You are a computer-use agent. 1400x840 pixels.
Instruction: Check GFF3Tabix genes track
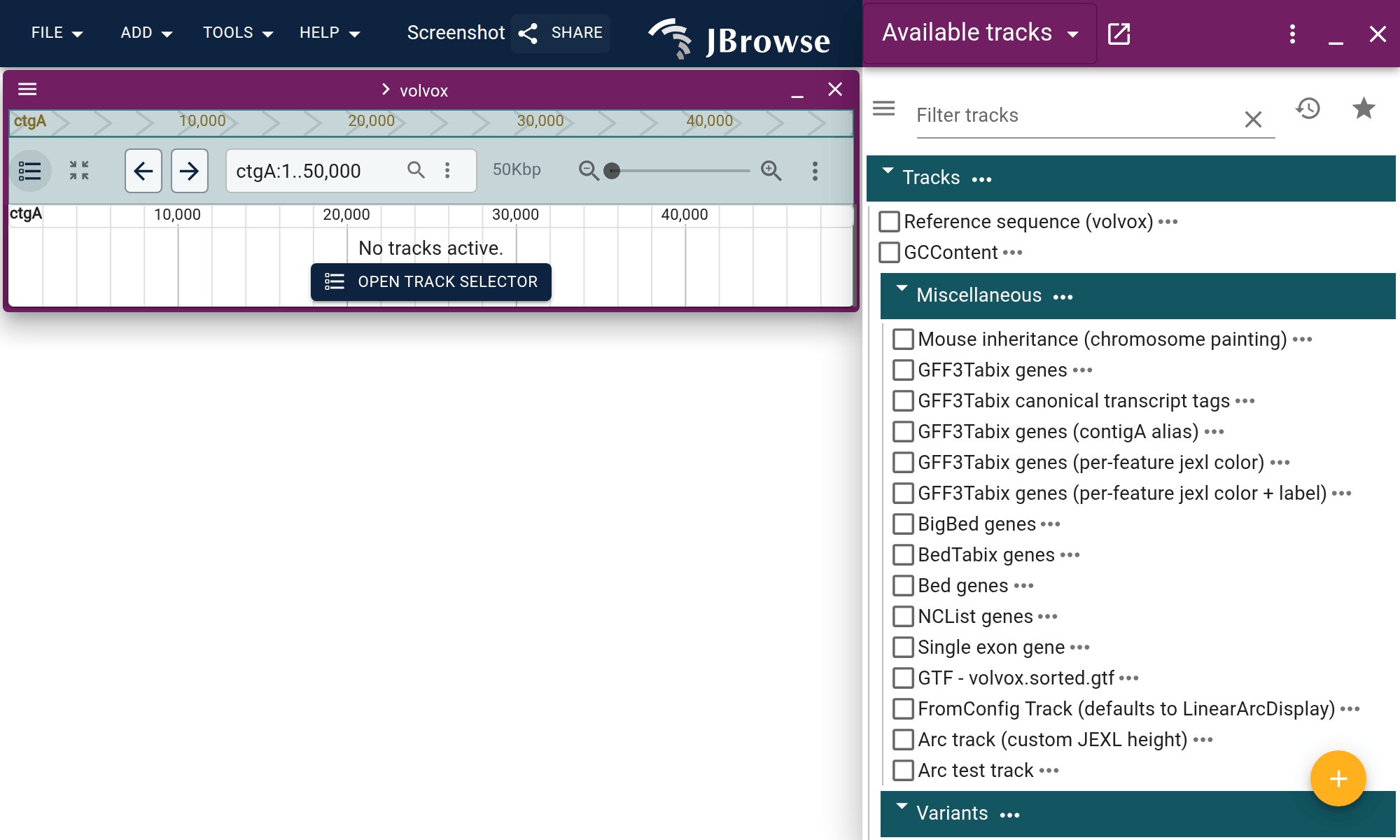(903, 370)
